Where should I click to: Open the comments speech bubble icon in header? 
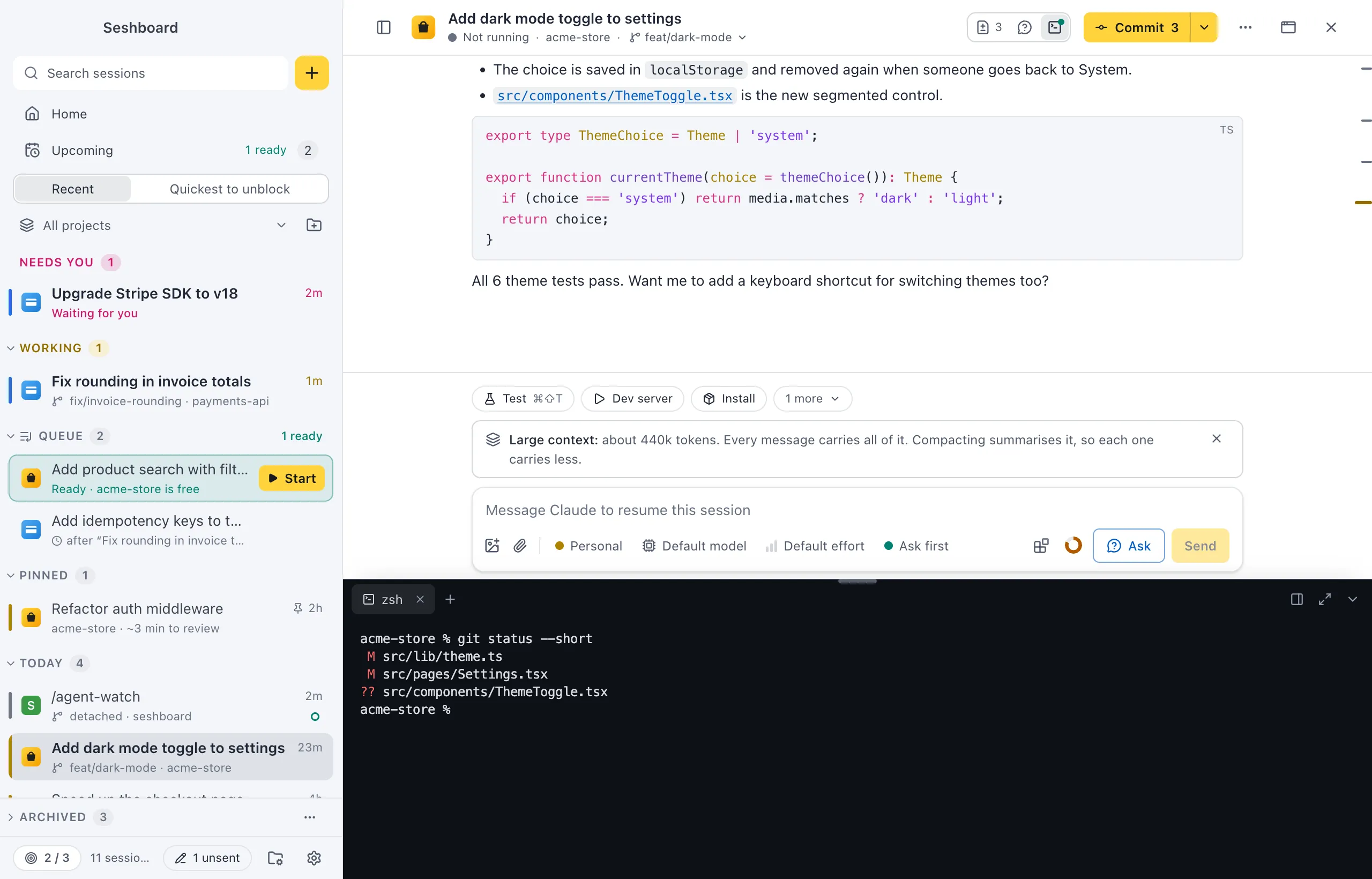click(x=1024, y=27)
